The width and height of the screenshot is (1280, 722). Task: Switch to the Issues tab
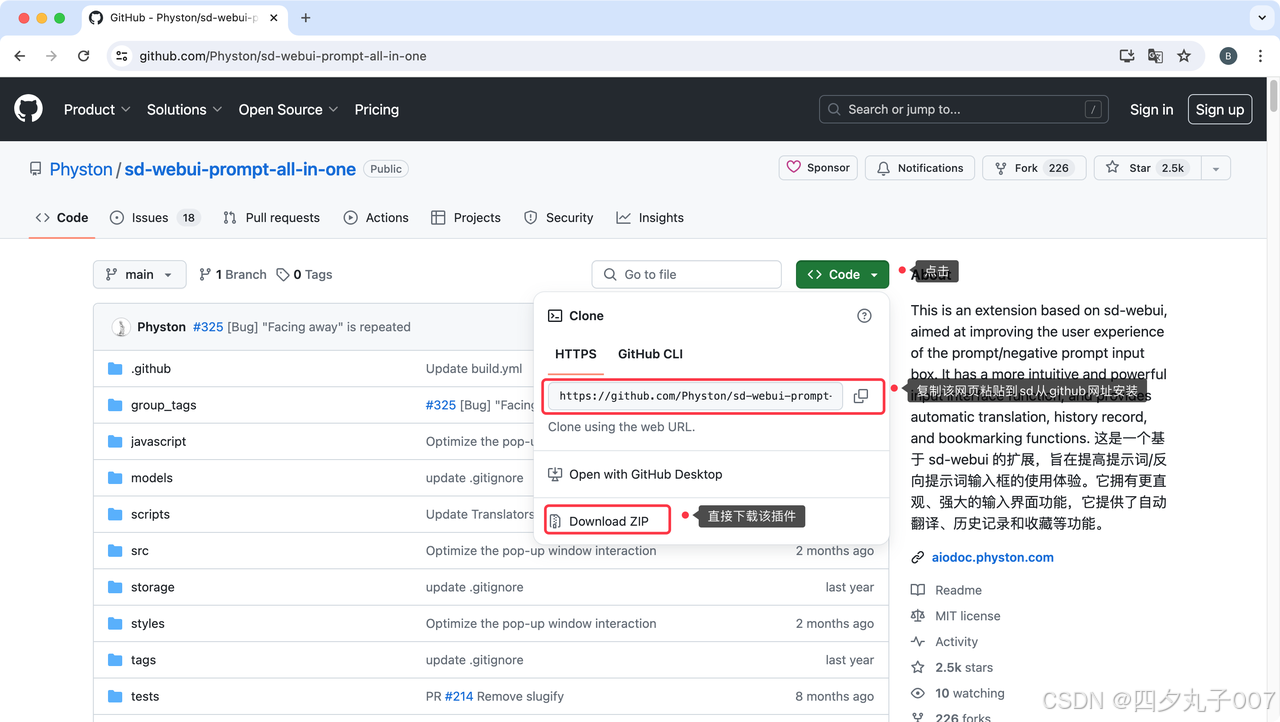[153, 218]
